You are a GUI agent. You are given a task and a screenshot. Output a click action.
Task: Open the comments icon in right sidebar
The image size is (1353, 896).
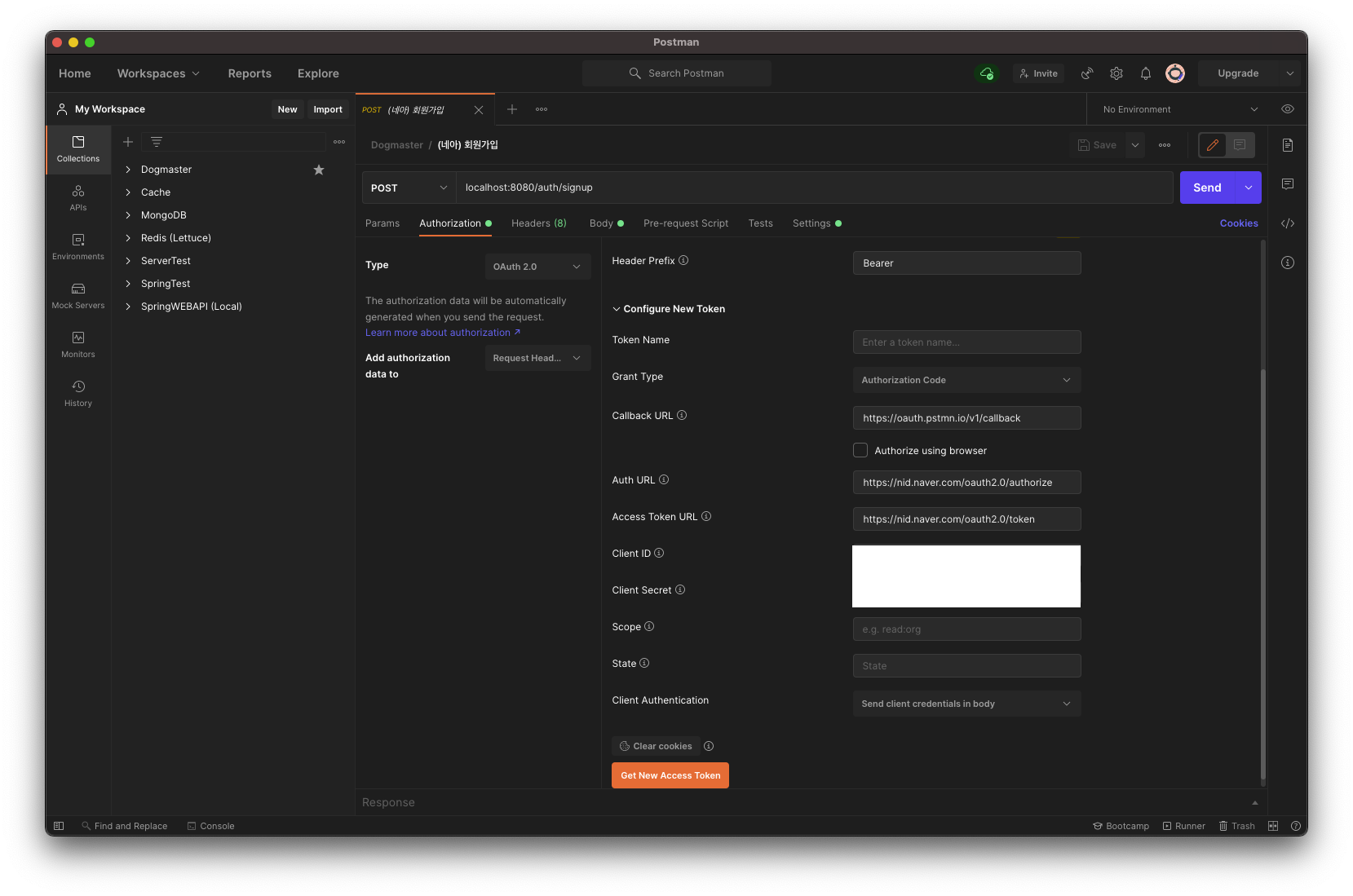1288,184
